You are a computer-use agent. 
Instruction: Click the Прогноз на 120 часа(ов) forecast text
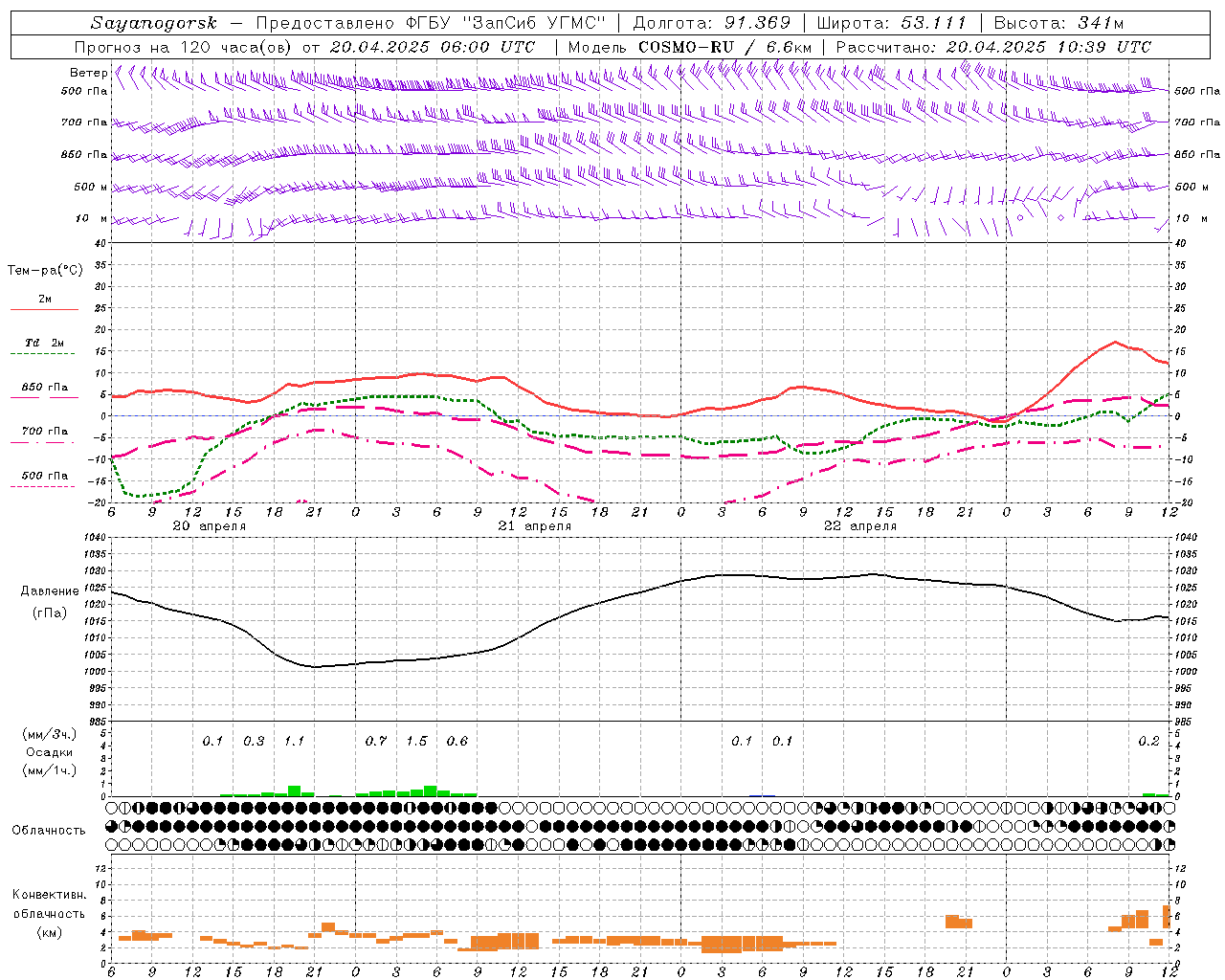184,47
